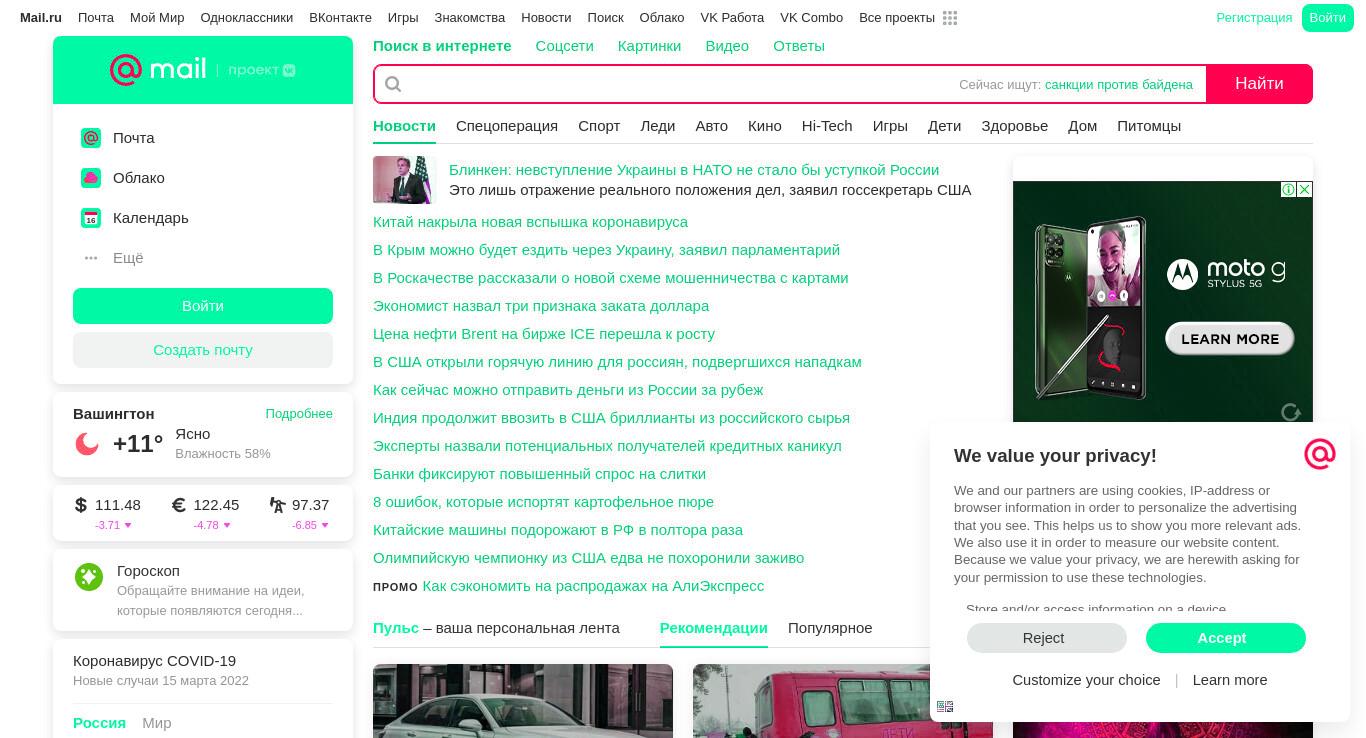1366x738 pixels.
Task: Click the Календарь calendar icon in sidebar
Action: pyautogui.click(x=91, y=218)
